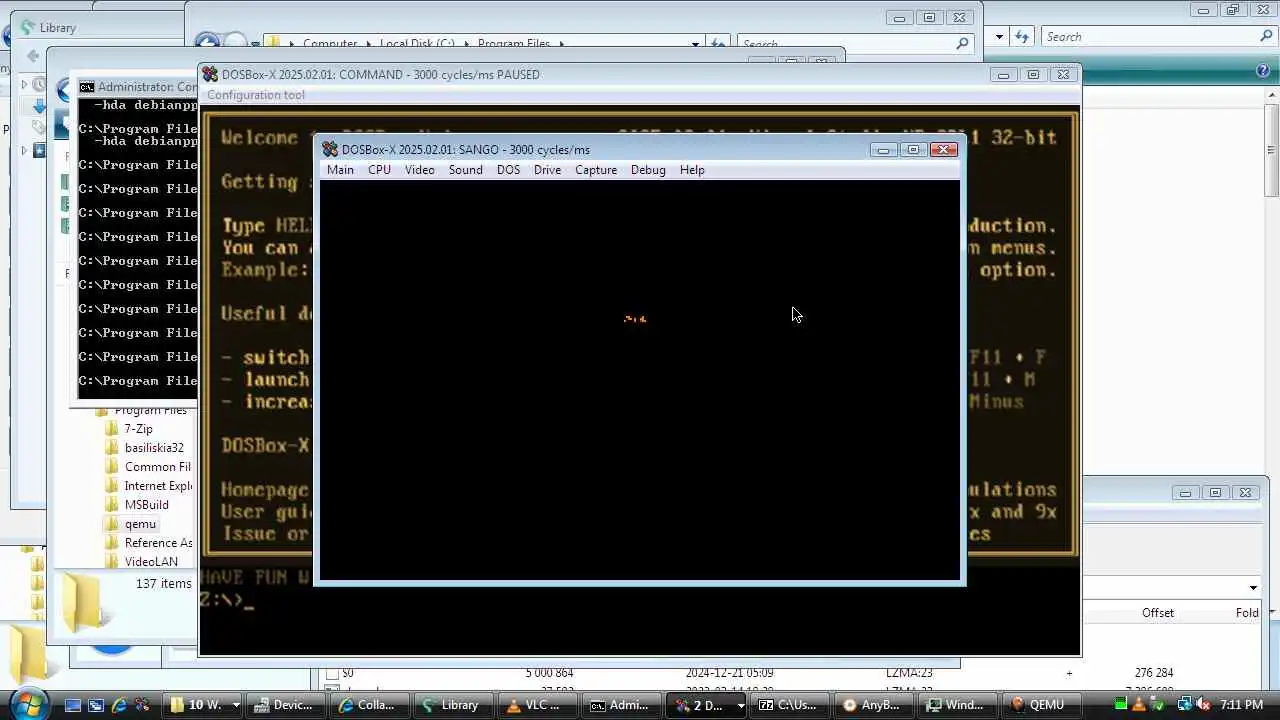The height and width of the screenshot is (720, 1280).
Task: Click the DOSBox-X COMMAND title bar icon
Action: pyautogui.click(x=210, y=74)
